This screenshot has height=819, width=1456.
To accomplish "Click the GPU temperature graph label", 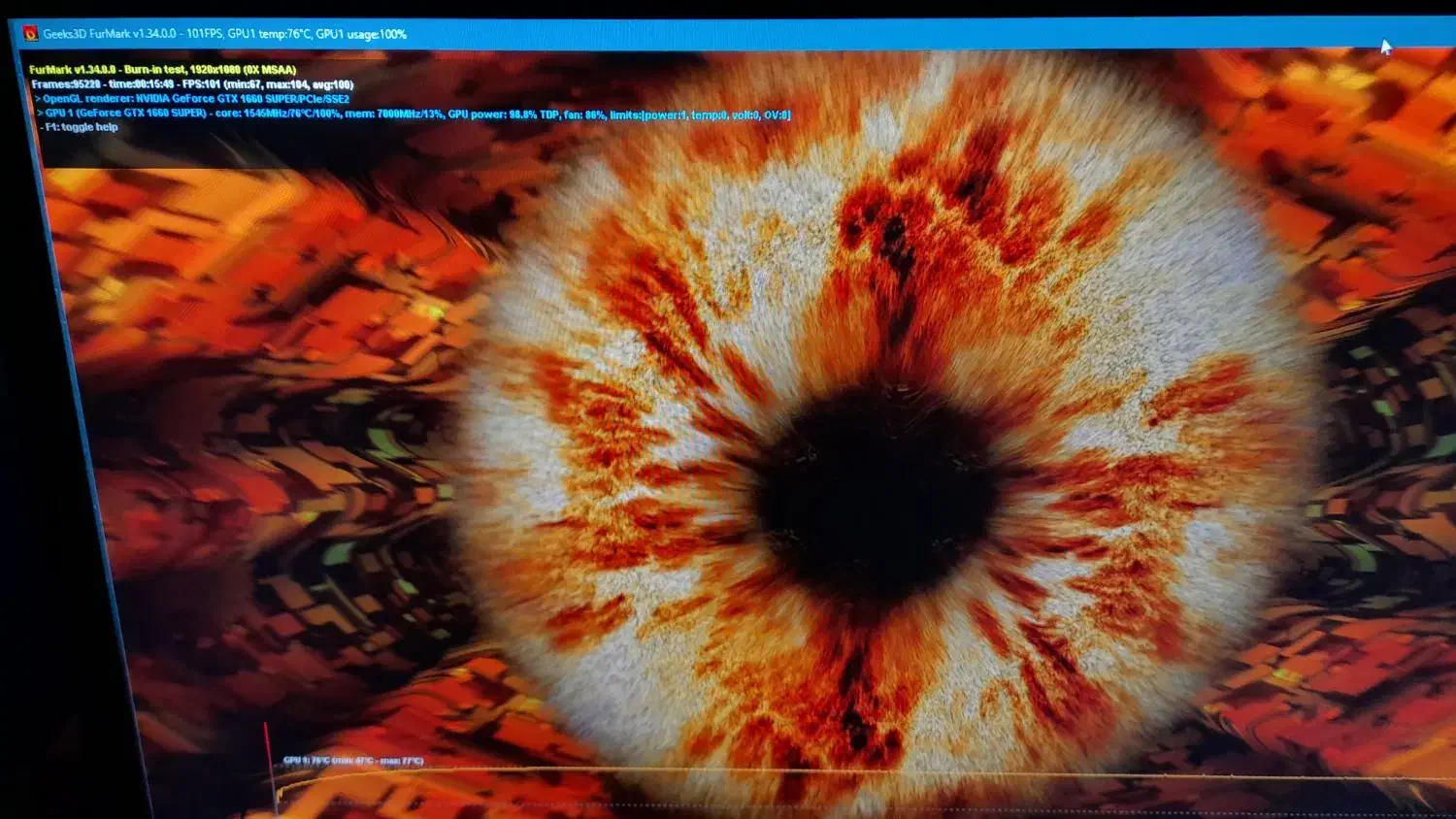I will tap(352, 761).
